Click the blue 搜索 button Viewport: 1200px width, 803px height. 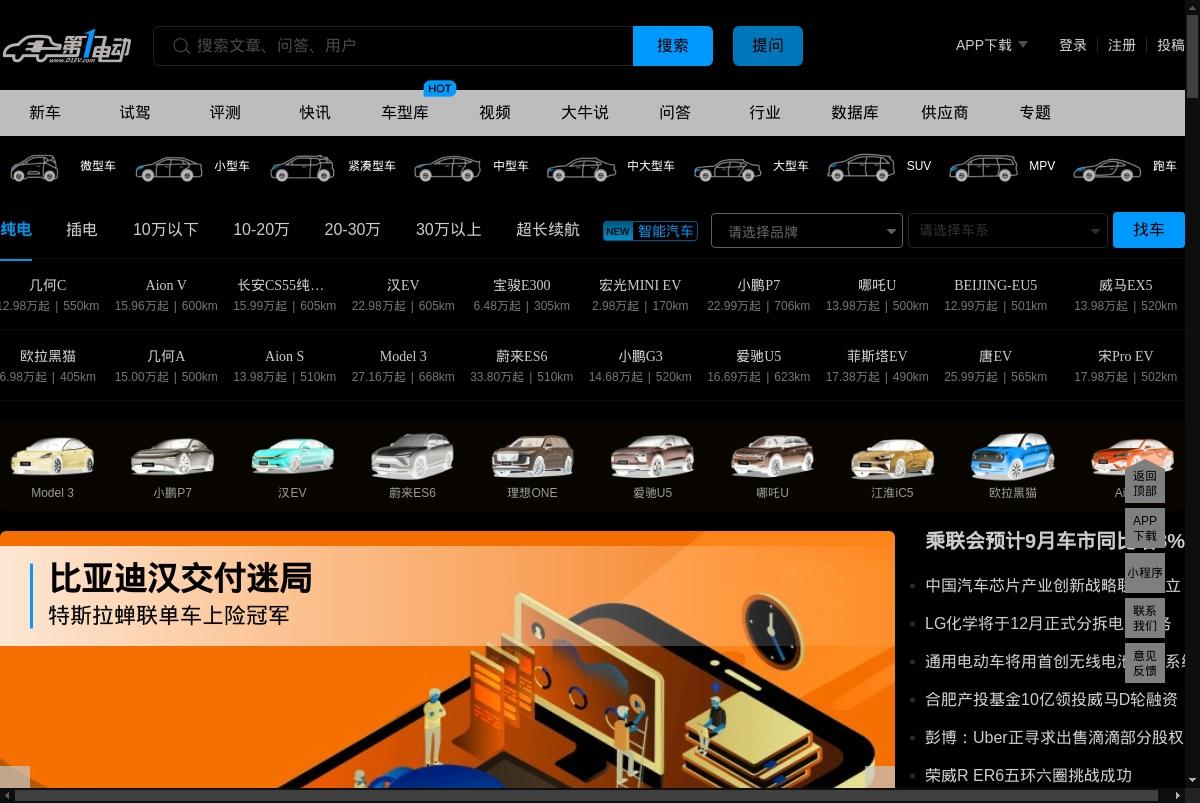[673, 46]
